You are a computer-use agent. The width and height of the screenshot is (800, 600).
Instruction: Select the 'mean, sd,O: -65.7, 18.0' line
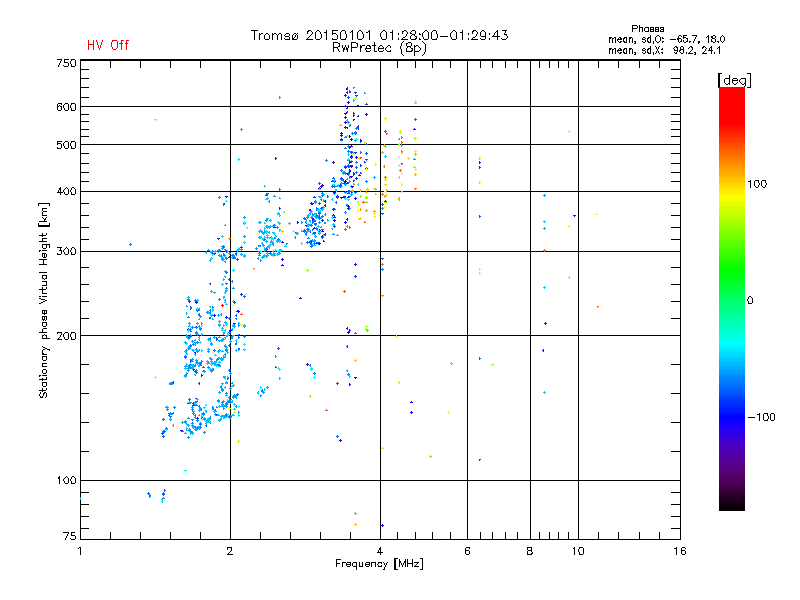coord(666,39)
